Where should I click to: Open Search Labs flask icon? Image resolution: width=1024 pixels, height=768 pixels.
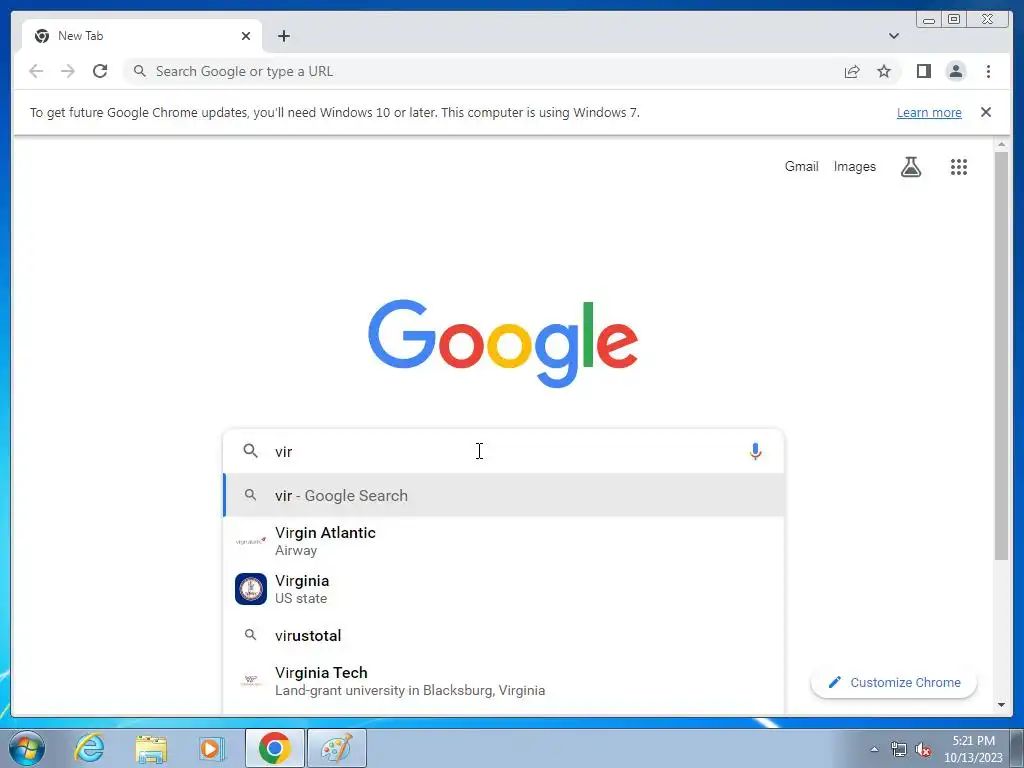click(x=911, y=167)
